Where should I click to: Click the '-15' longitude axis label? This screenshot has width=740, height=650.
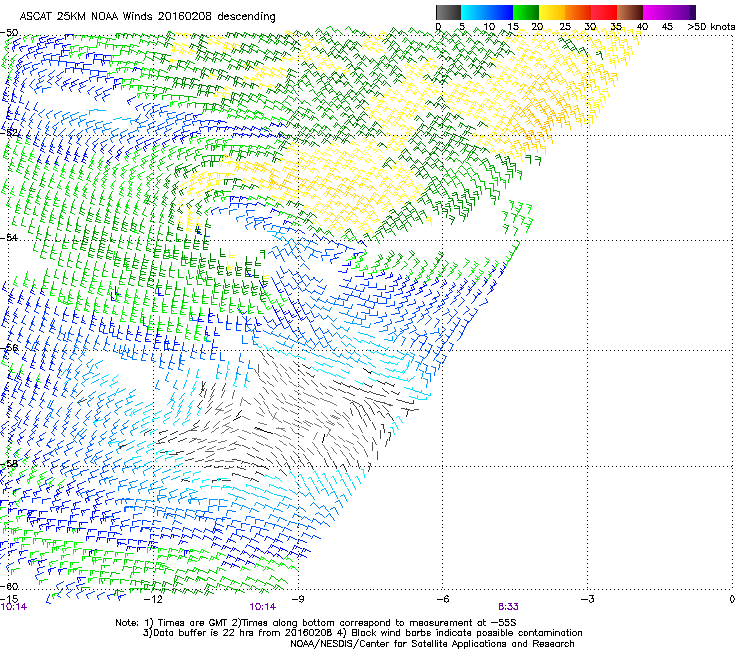click(x=9, y=599)
